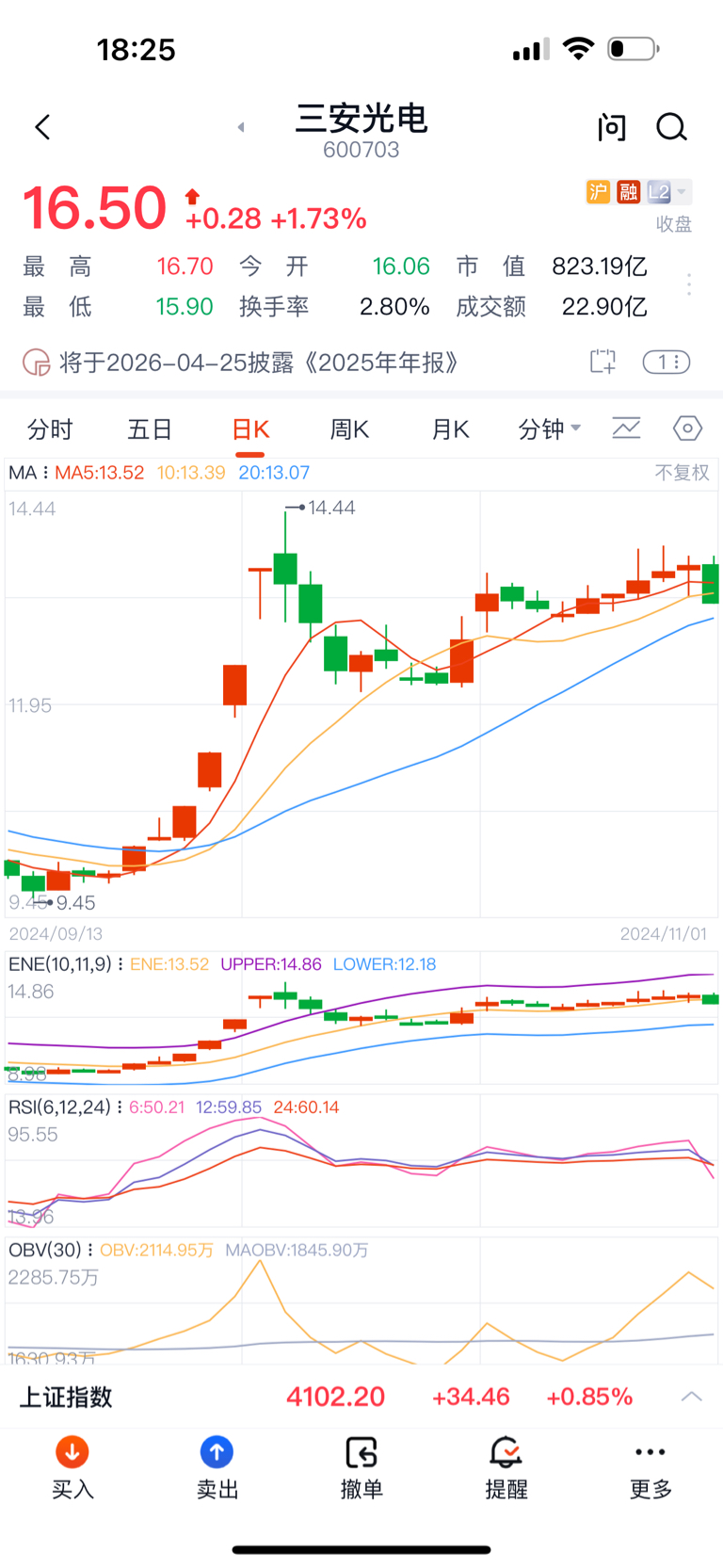Switch to 分时 tab

pos(50,429)
